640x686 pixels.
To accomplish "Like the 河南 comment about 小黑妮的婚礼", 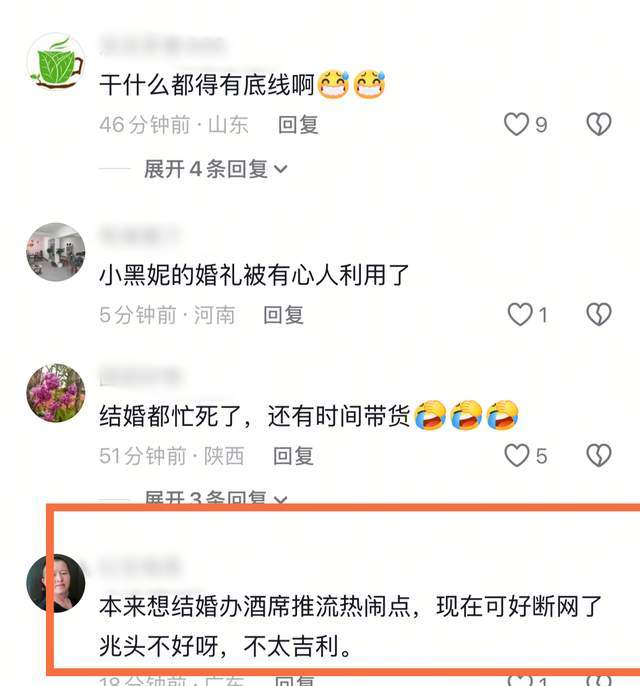I will (x=520, y=315).
